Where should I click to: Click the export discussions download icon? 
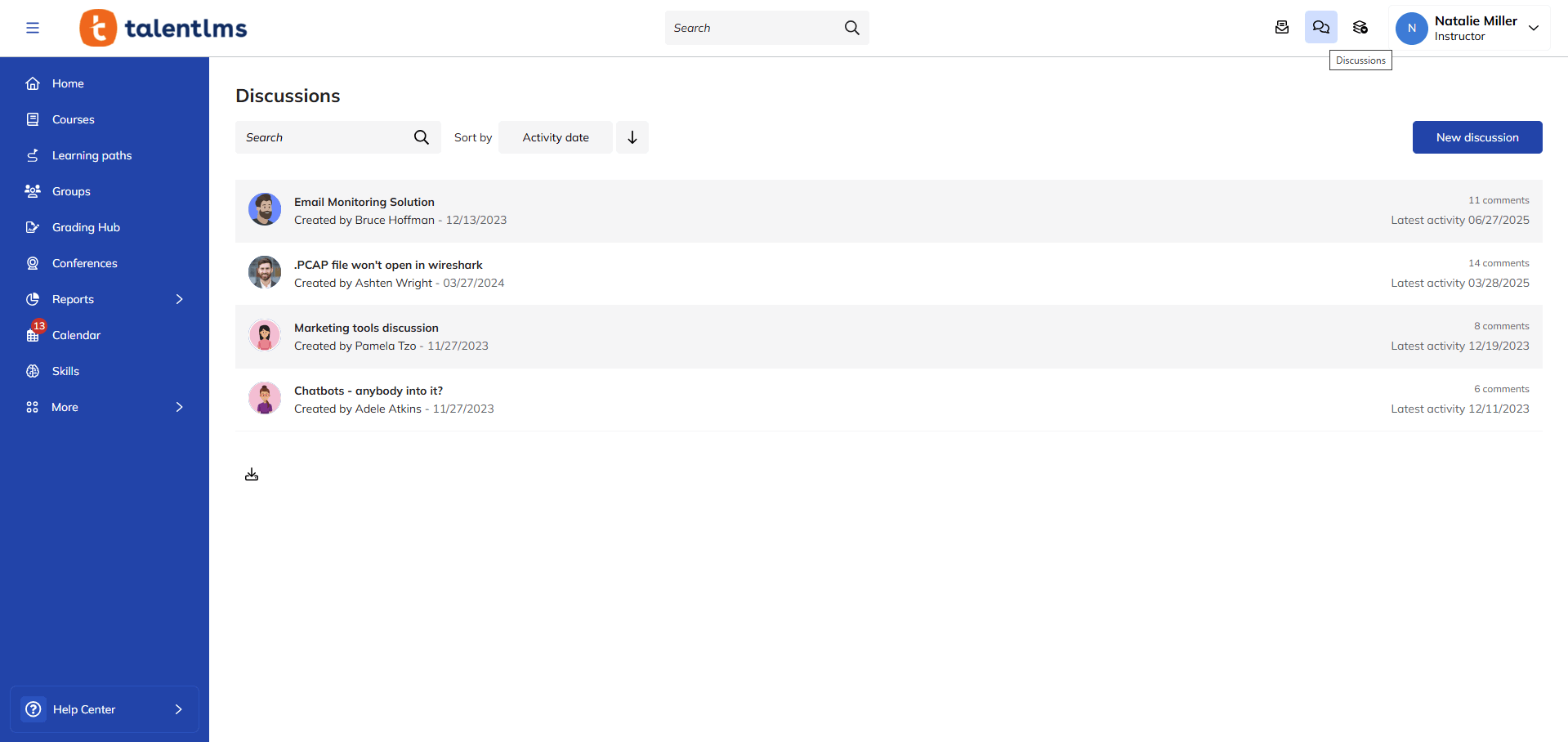[x=251, y=473]
